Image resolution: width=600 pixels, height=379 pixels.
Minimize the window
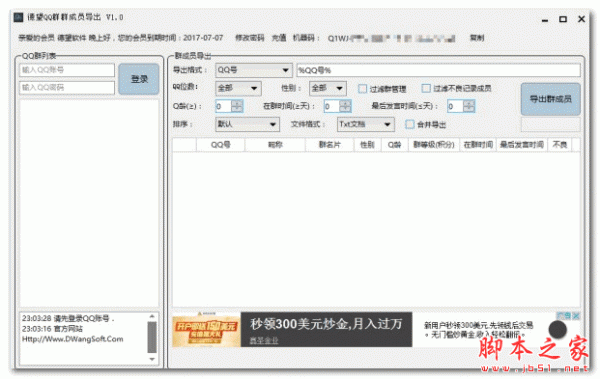coord(545,19)
